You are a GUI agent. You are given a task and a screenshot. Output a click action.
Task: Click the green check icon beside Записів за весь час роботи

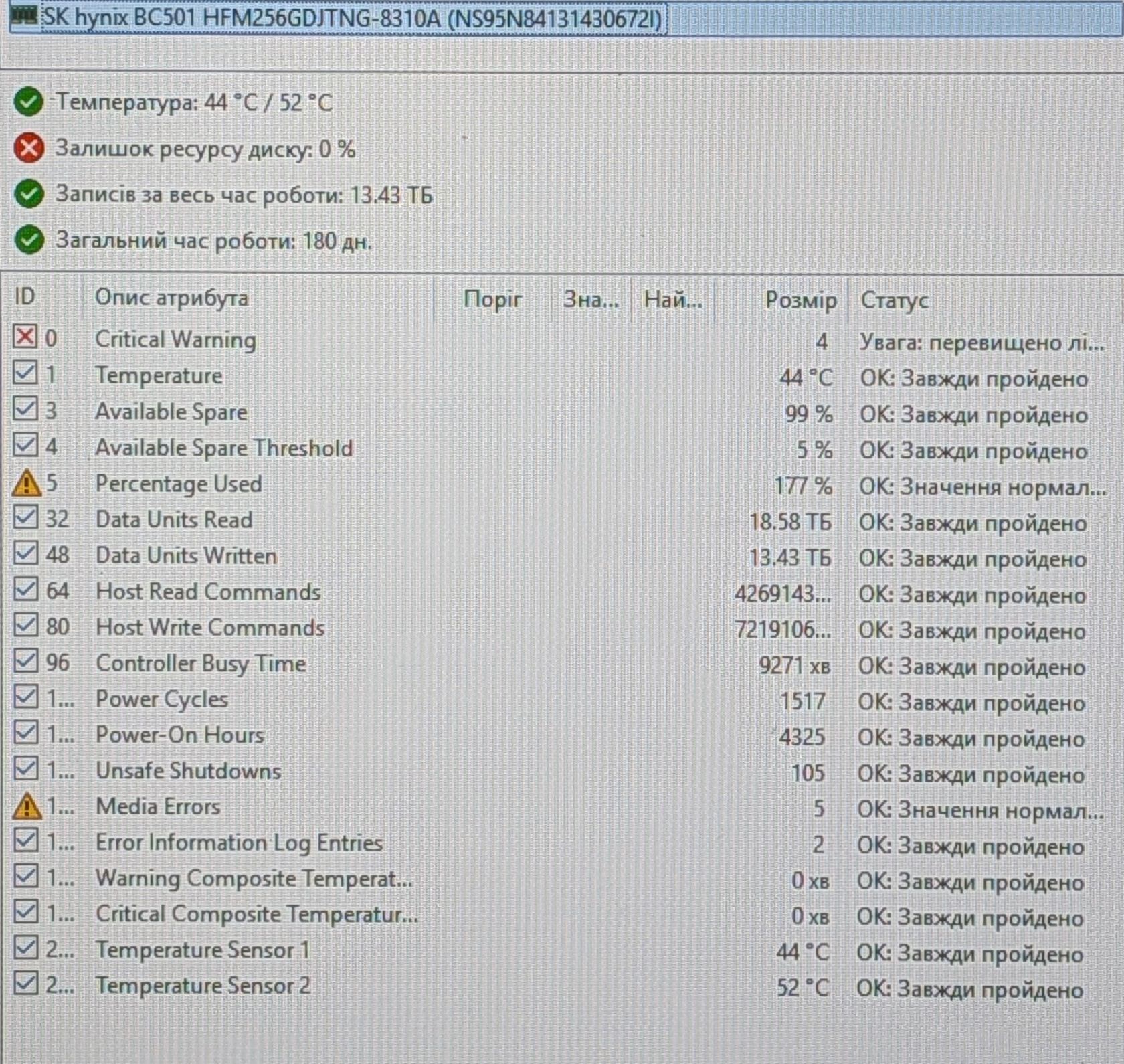[29, 194]
